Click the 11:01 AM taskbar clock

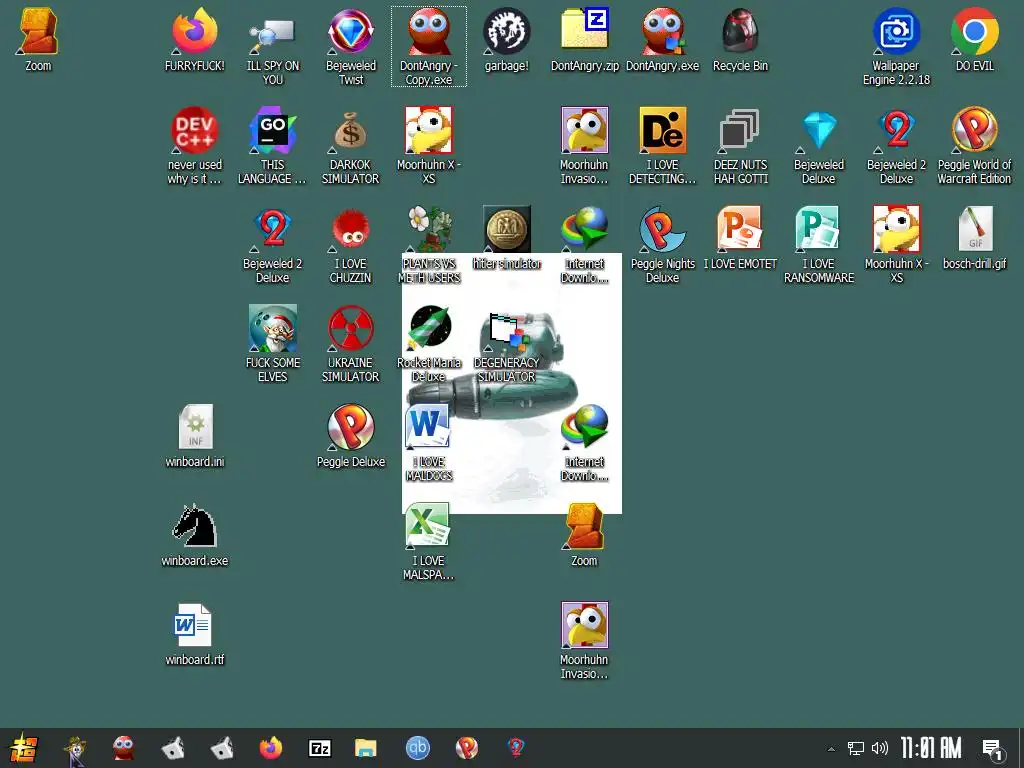[x=931, y=748]
